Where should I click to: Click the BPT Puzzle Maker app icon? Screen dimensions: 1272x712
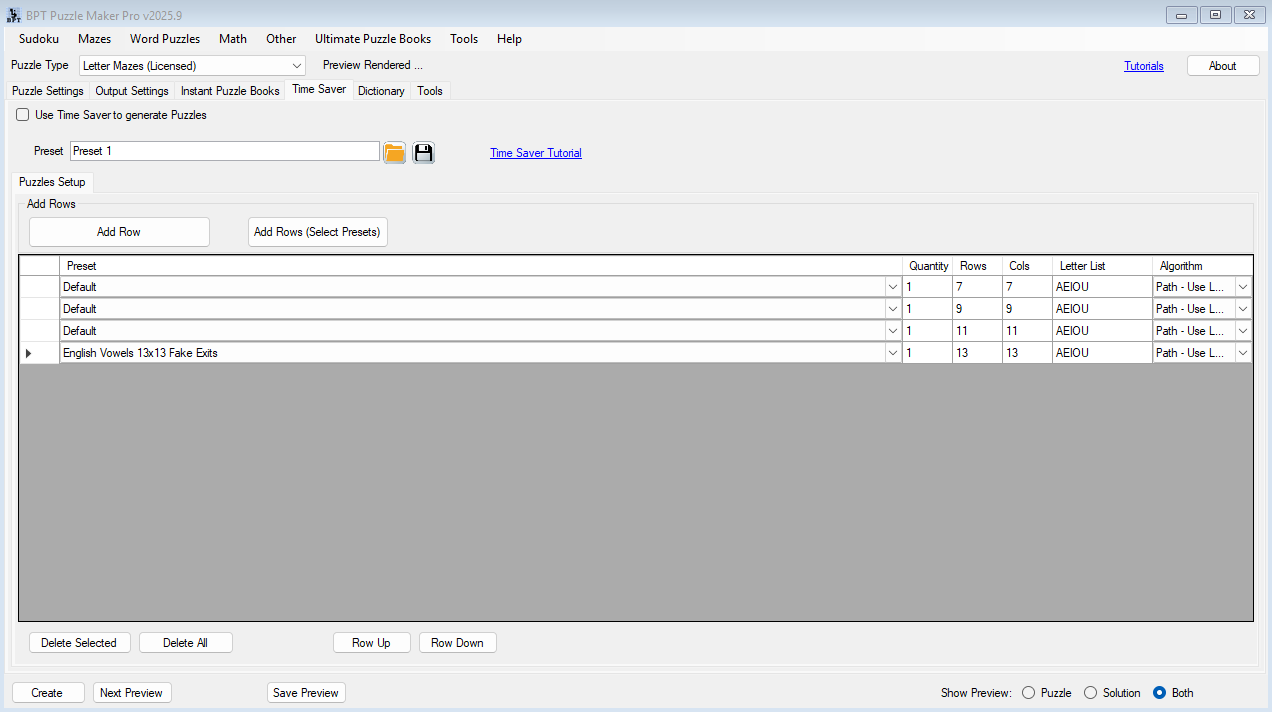(x=14, y=15)
